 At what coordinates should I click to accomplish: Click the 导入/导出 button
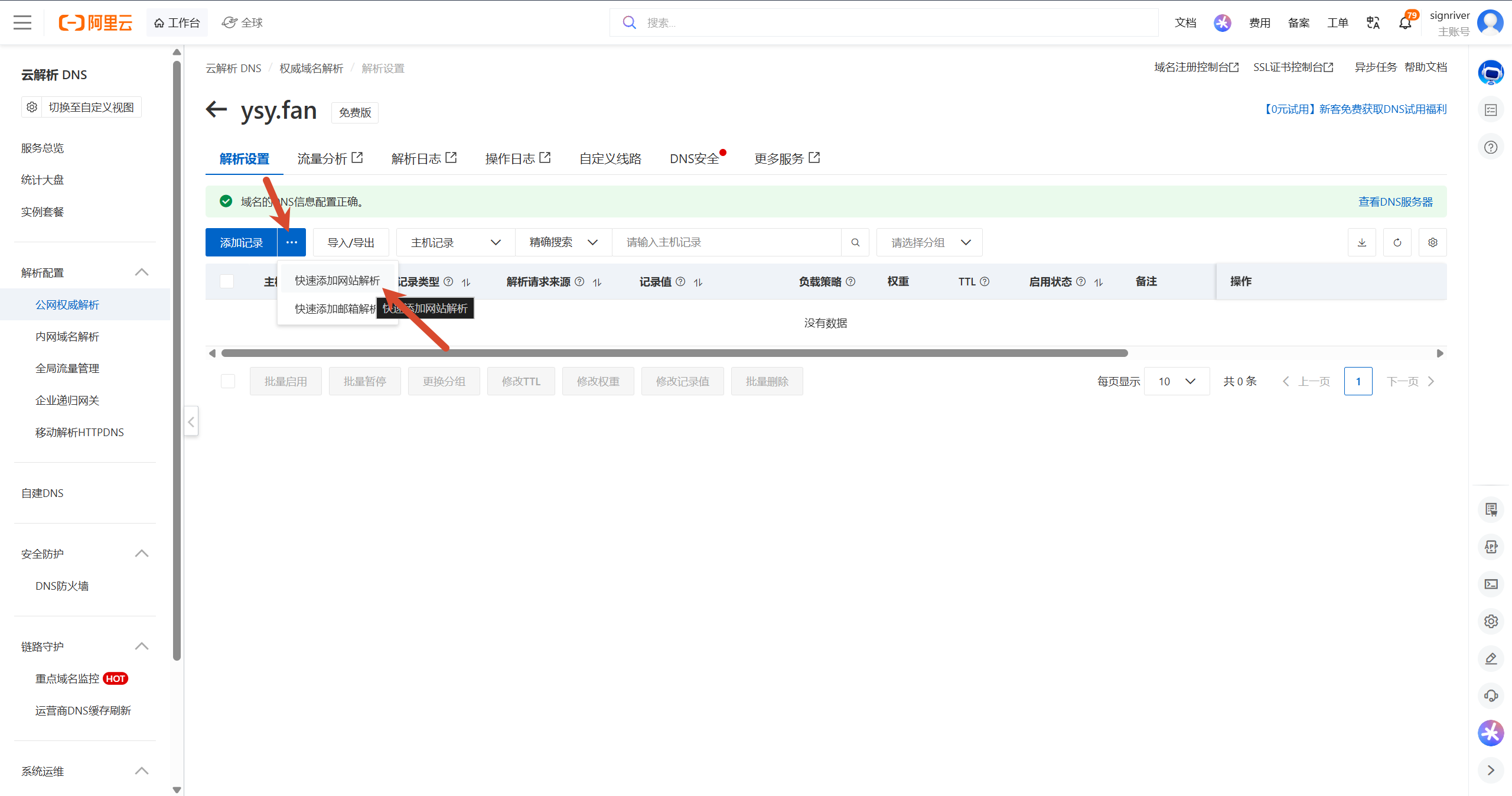(351, 242)
